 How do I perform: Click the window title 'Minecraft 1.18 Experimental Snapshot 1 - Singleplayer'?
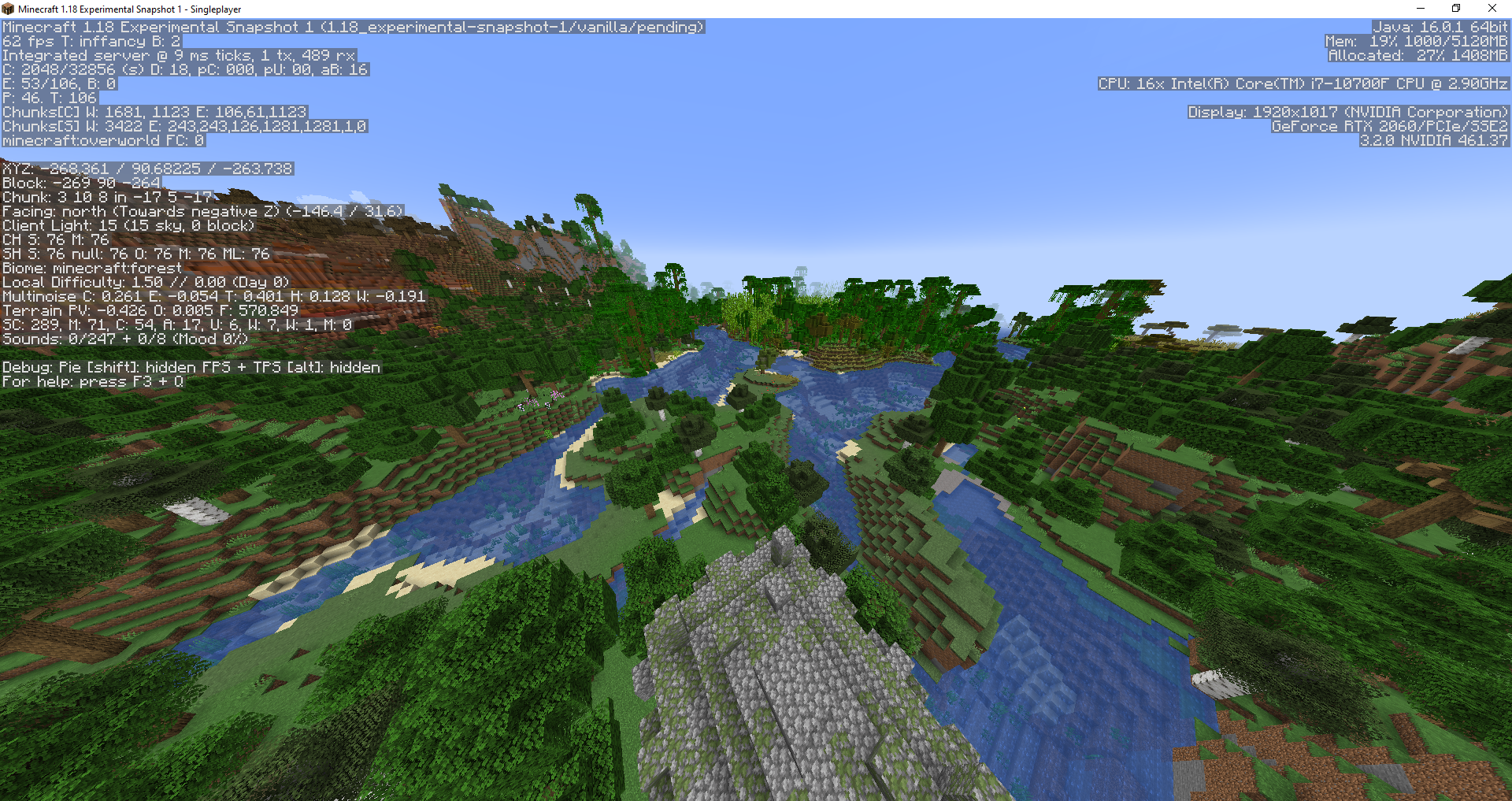point(130,9)
